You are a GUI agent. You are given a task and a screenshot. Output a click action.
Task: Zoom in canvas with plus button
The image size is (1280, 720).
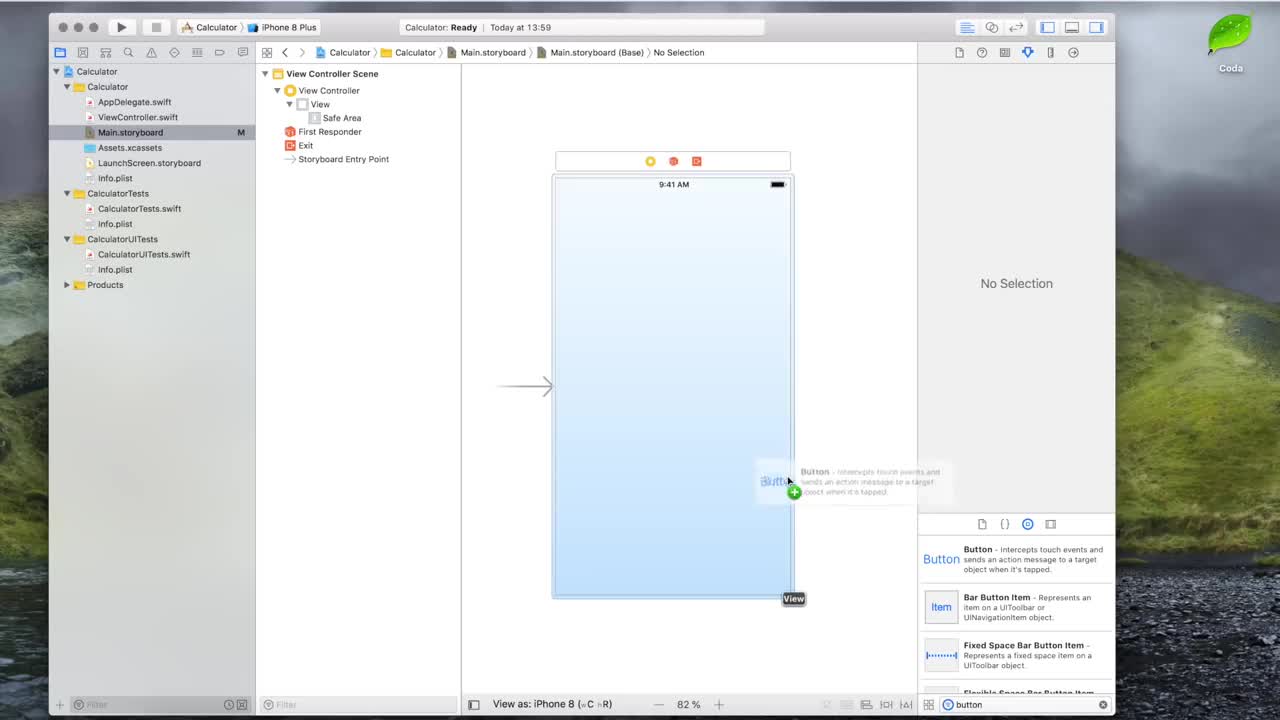[719, 705]
